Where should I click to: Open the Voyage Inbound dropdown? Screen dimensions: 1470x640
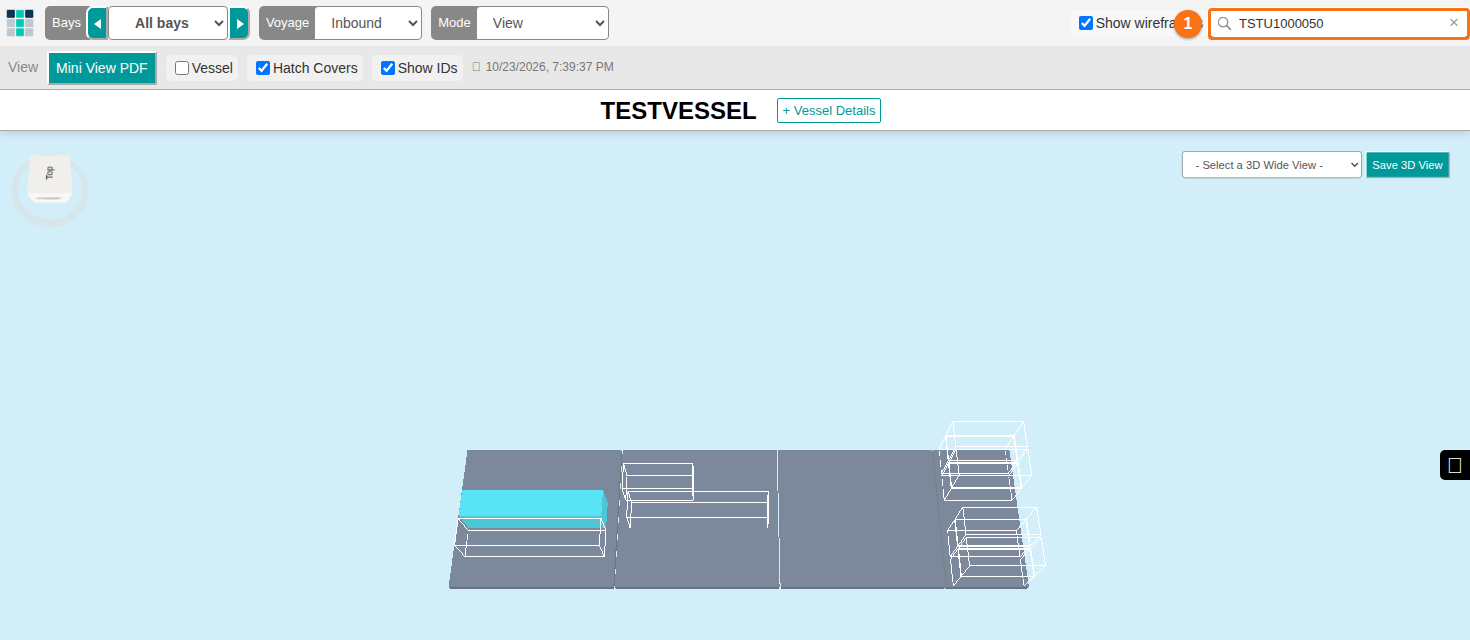coord(368,23)
